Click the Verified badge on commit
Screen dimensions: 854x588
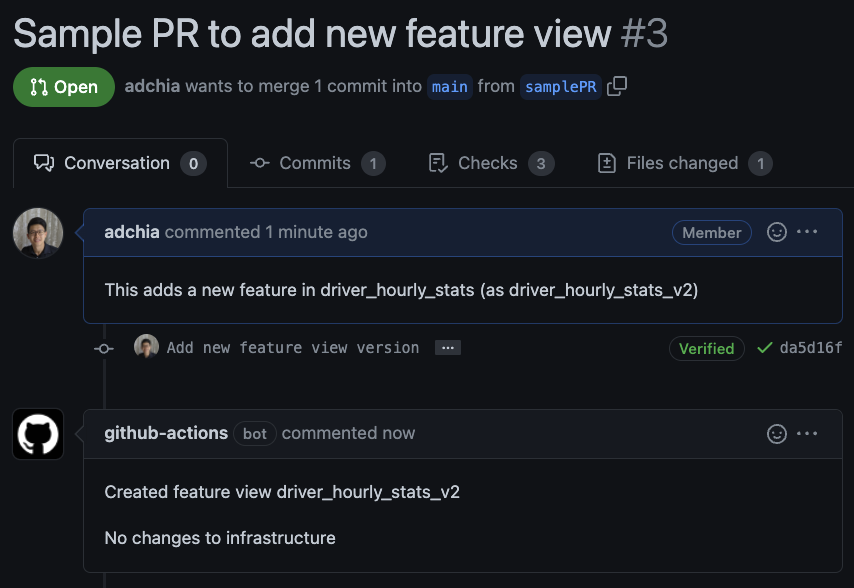pos(706,348)
